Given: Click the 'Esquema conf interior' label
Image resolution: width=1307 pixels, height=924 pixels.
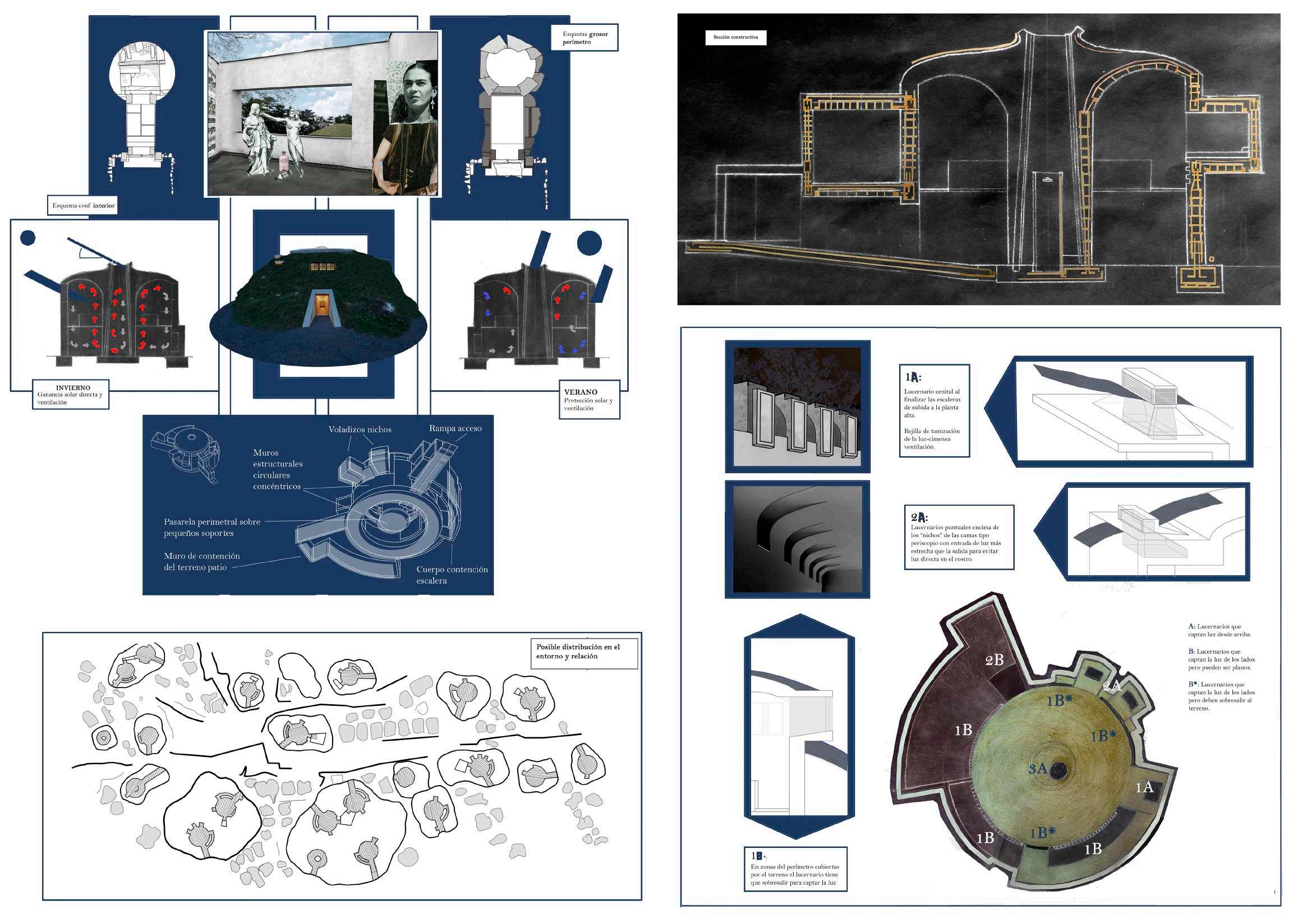Looking at the screenshot, I should (83, 205).
